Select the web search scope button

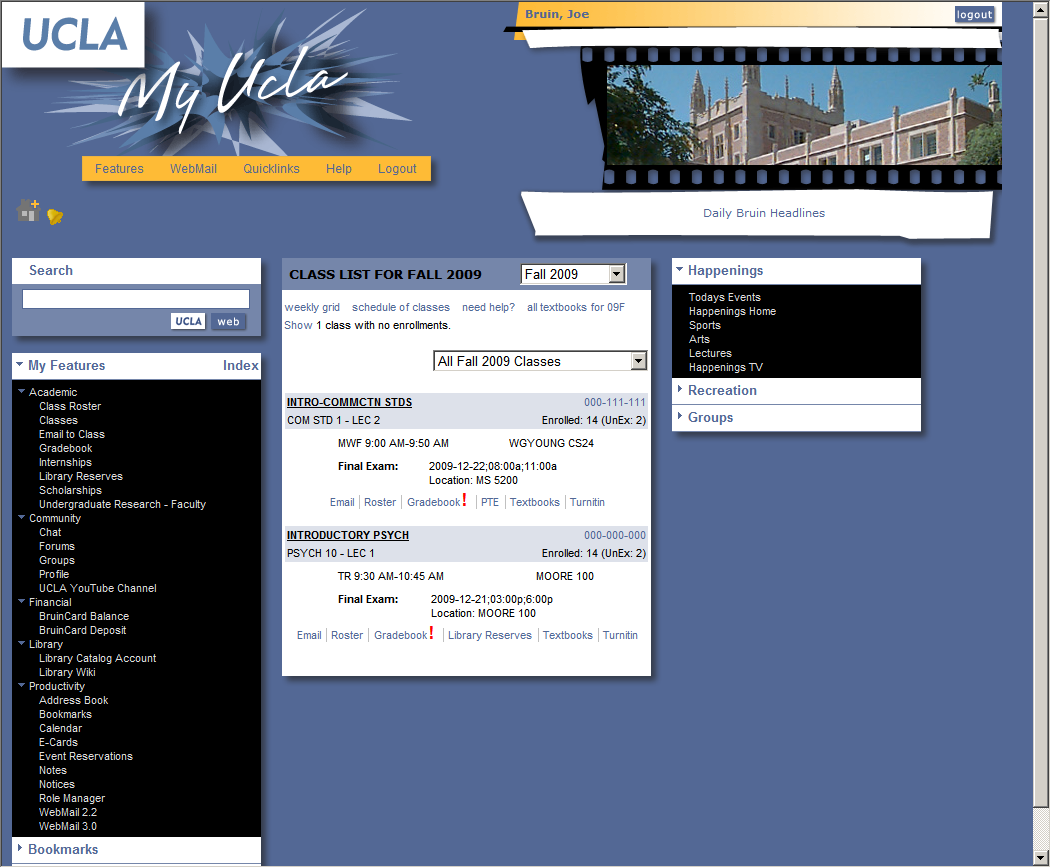(x=228, y=321)
